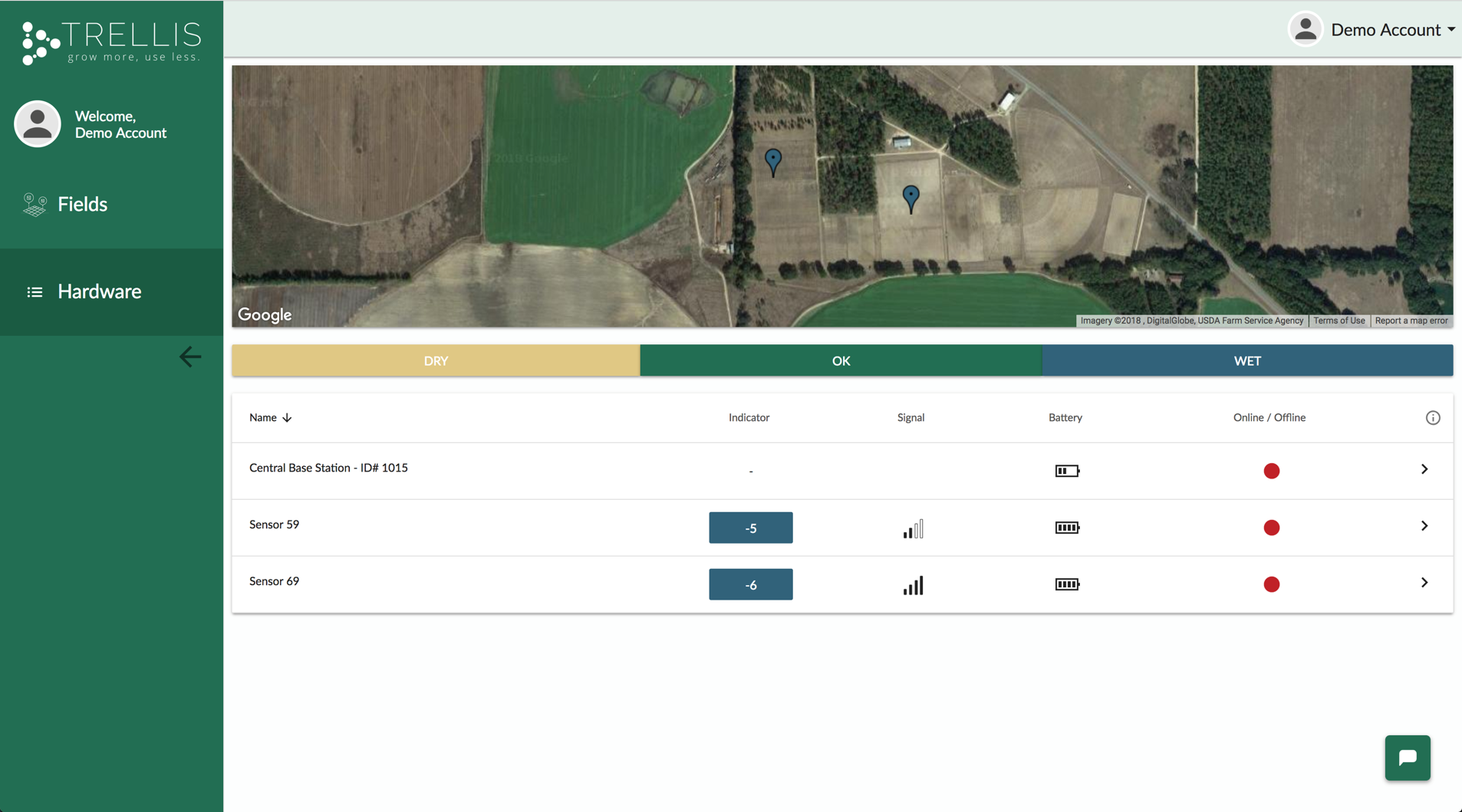Click Sensor 59 battery icon
Image resolution: width=1462 pixels, height=812 pixels.
pos(1067,528)
